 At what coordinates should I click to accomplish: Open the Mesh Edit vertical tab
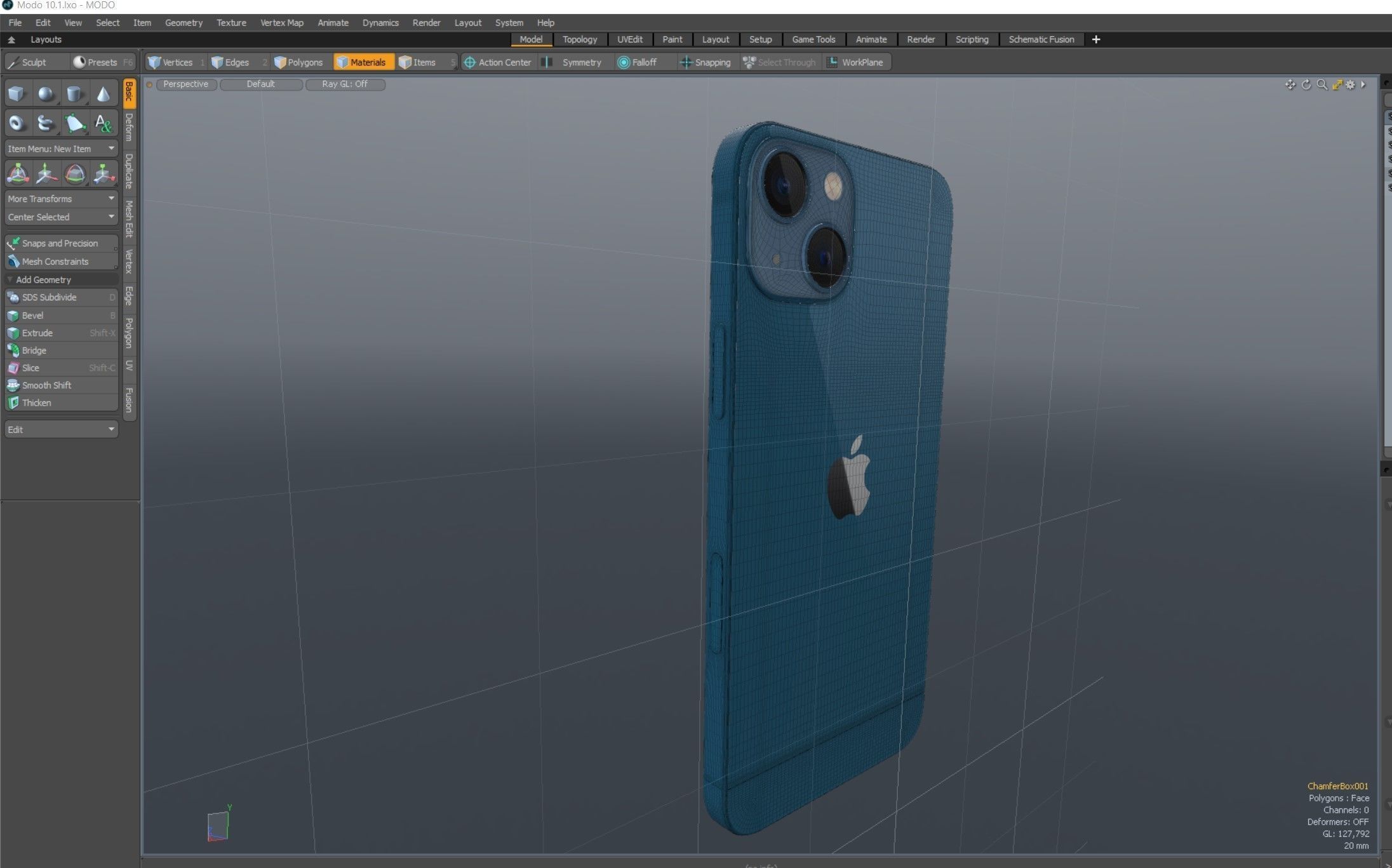129,218
